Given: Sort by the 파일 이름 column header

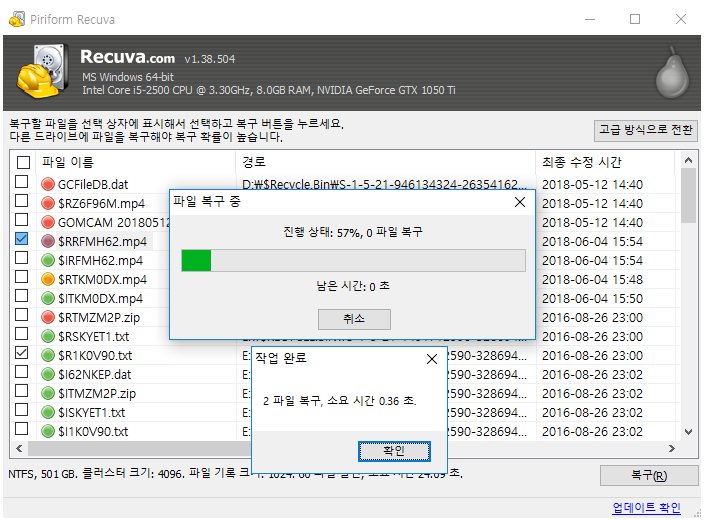Looking at the screenshot, I should tap(135, 162).
